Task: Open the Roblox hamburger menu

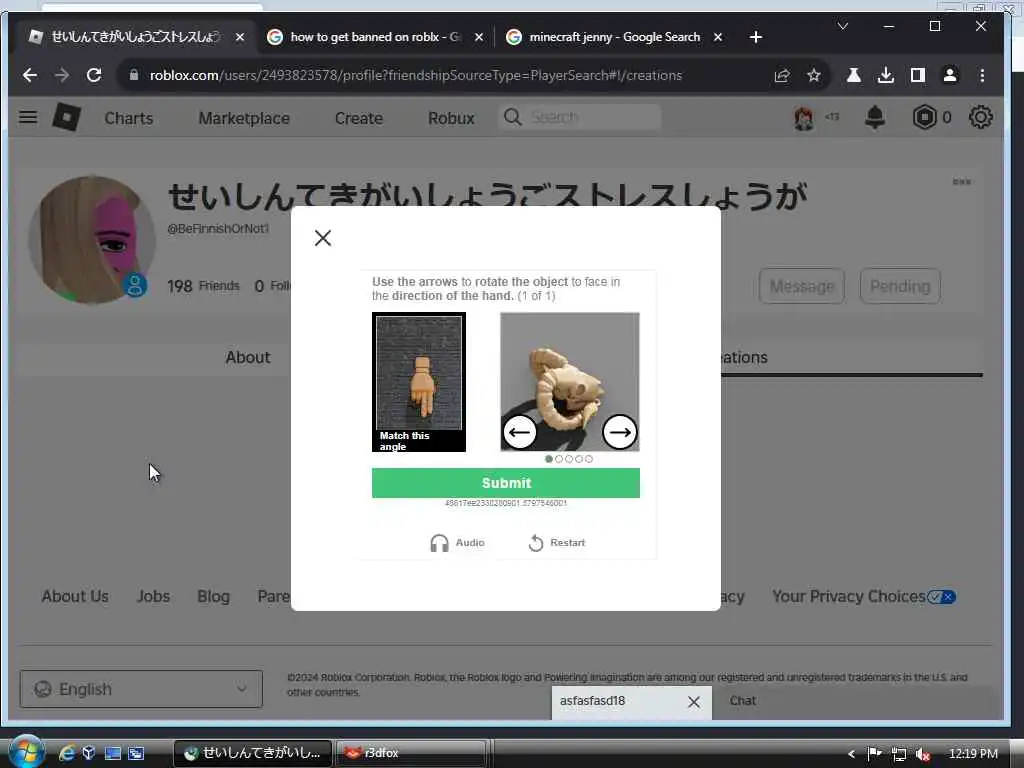Action: tap(28, 118)
